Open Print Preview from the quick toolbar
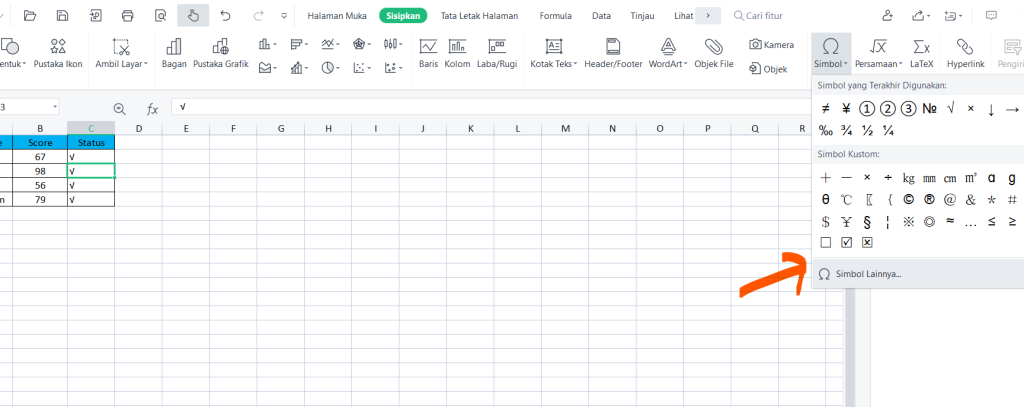 pyautogui.click(x=161, y=15)
